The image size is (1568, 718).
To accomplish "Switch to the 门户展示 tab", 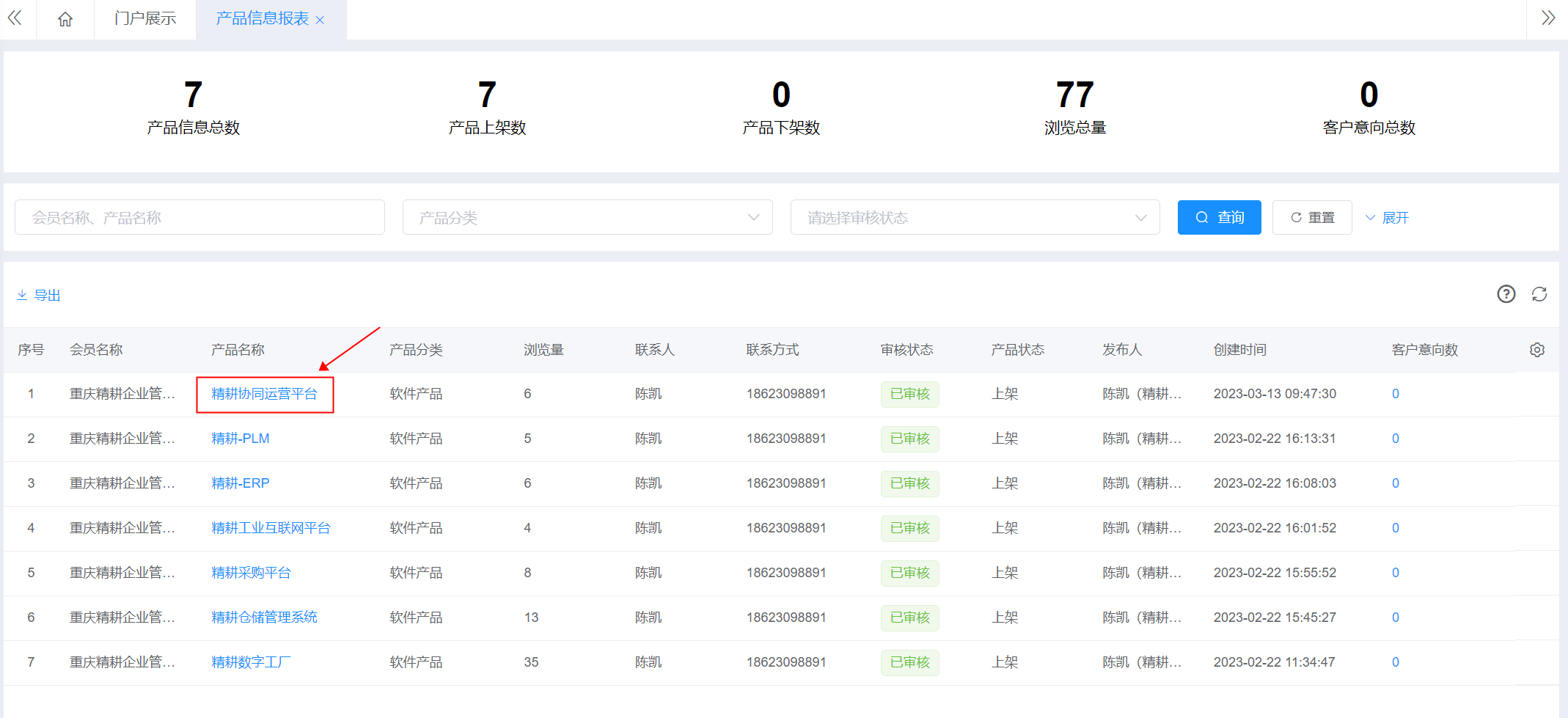I will pyautogui.click(x=145, y=18).
